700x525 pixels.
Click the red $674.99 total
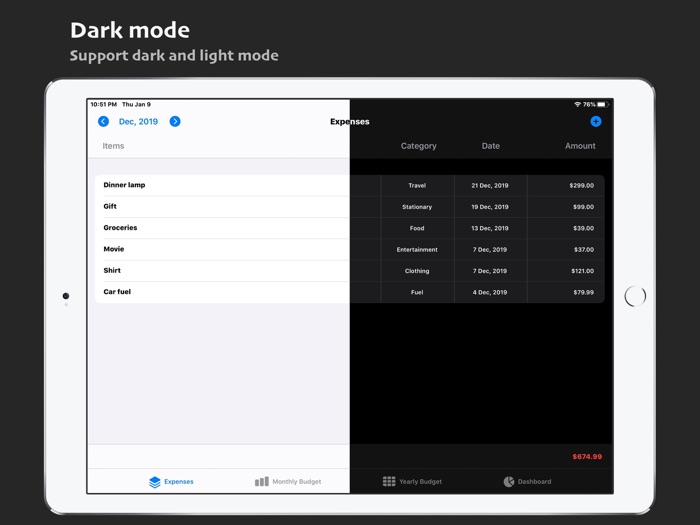(x=587, y=457)
